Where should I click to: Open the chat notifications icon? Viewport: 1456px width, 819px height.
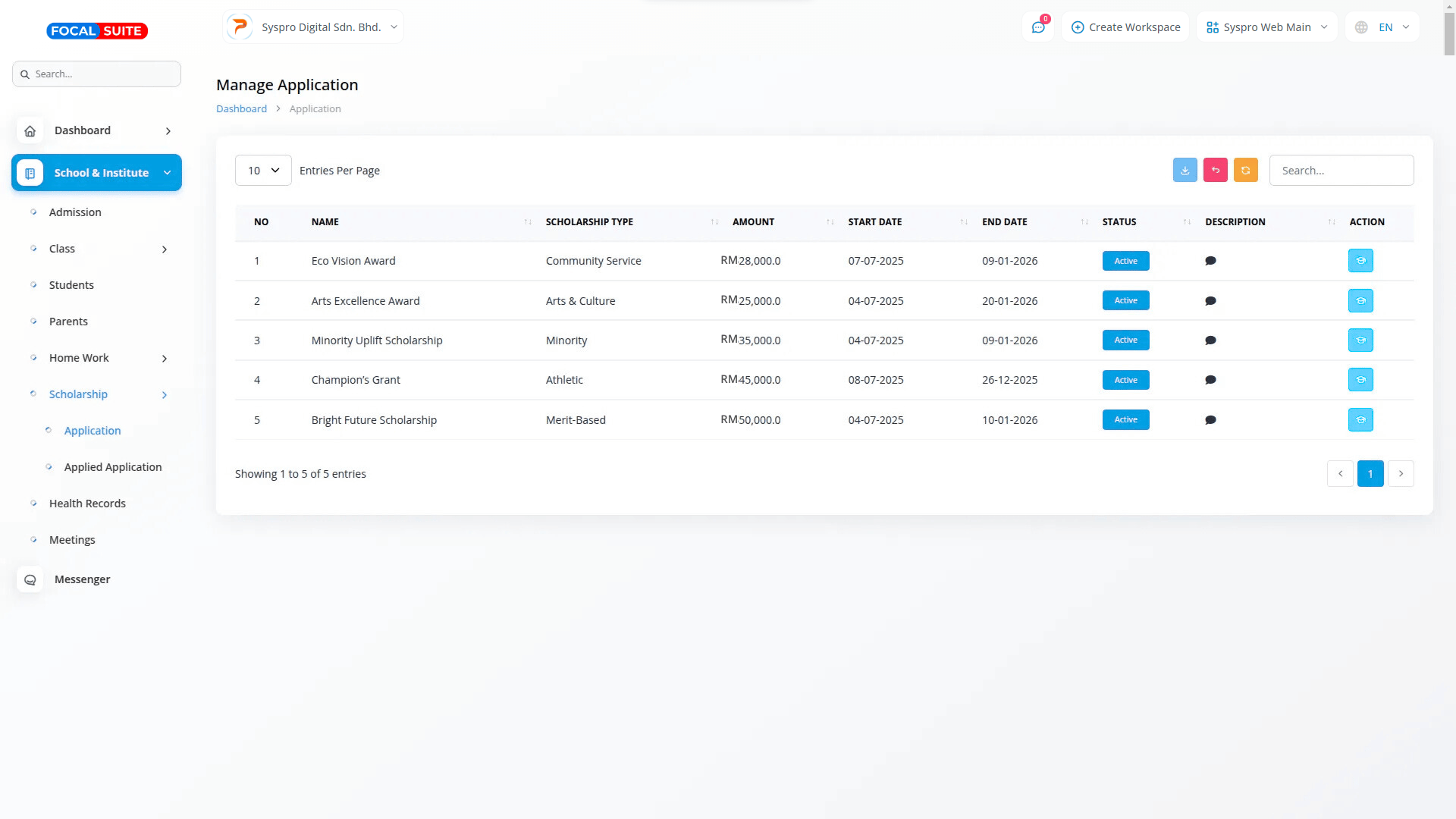click(1038, 27)
